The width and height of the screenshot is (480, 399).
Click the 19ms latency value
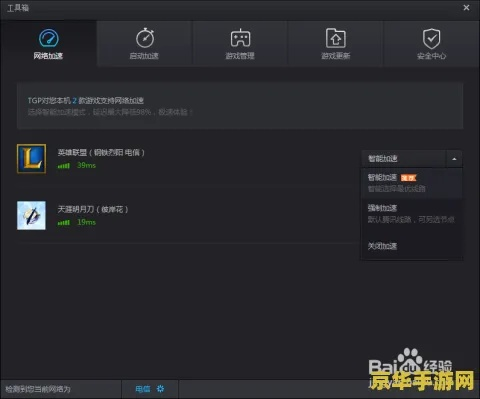click(x=86, y=222)
